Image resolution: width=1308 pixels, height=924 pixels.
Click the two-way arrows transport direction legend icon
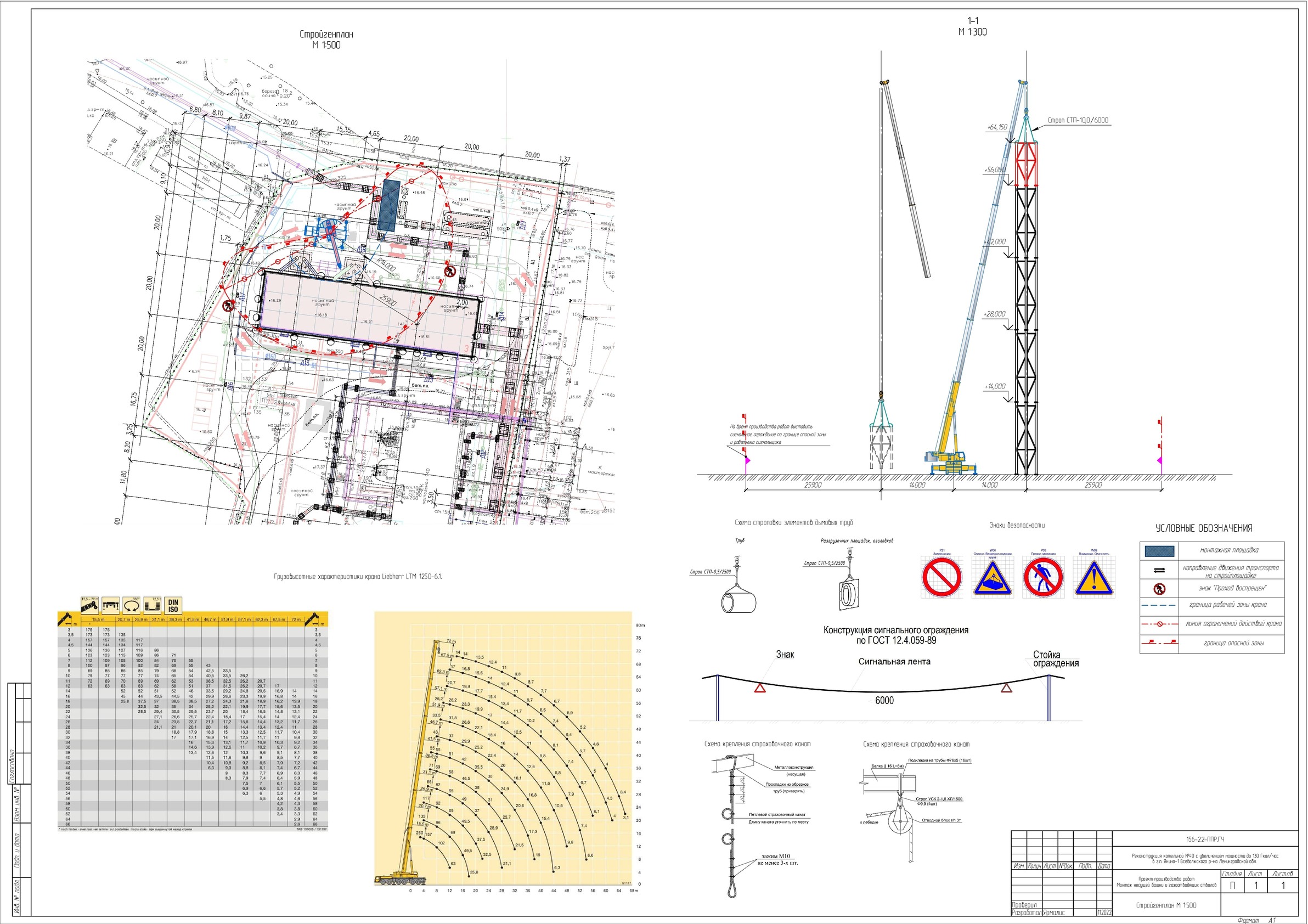point(1159,570)
